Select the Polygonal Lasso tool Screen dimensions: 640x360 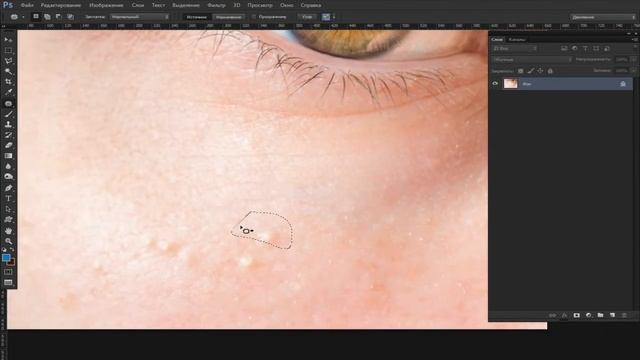pyautogui.click(x=8, y=61)
